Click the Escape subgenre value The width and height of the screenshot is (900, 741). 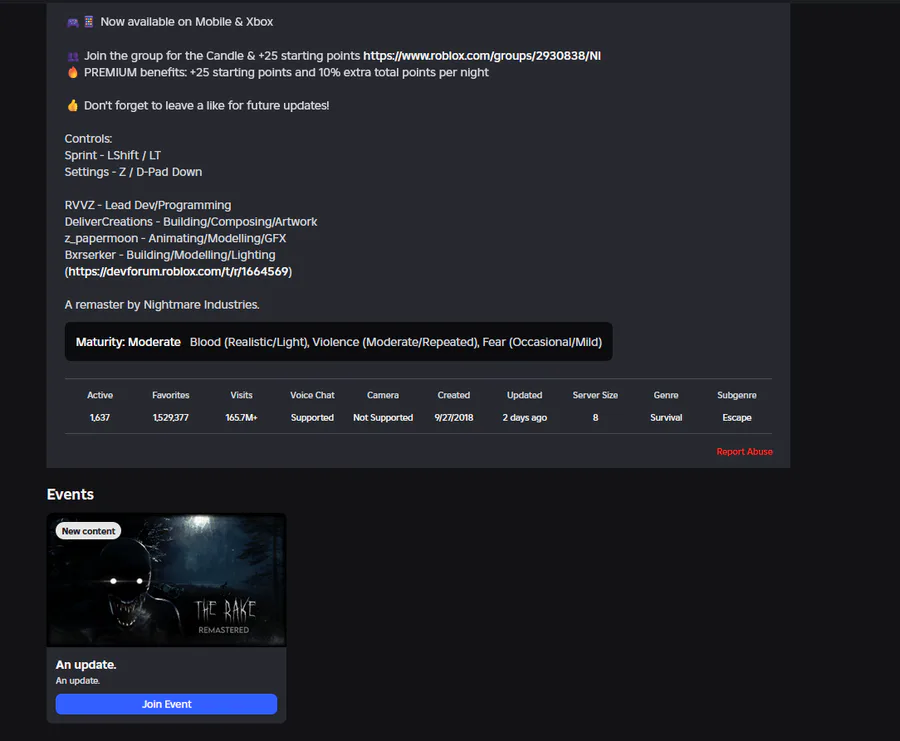pyautogui.click(x=736, y=418)
